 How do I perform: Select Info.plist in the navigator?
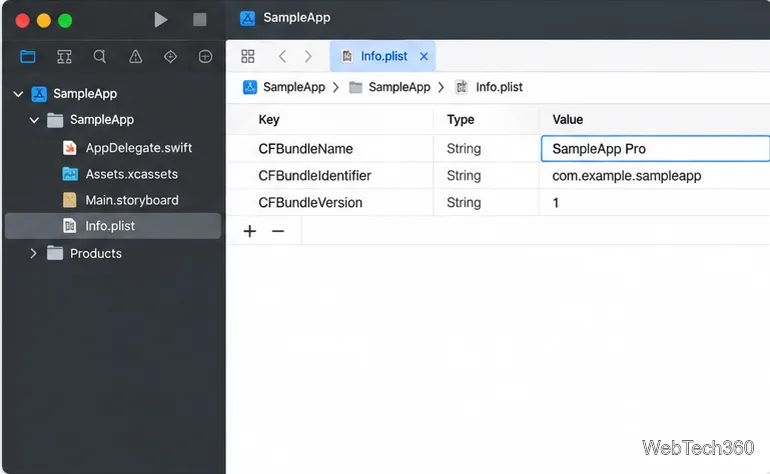point(113,226)
